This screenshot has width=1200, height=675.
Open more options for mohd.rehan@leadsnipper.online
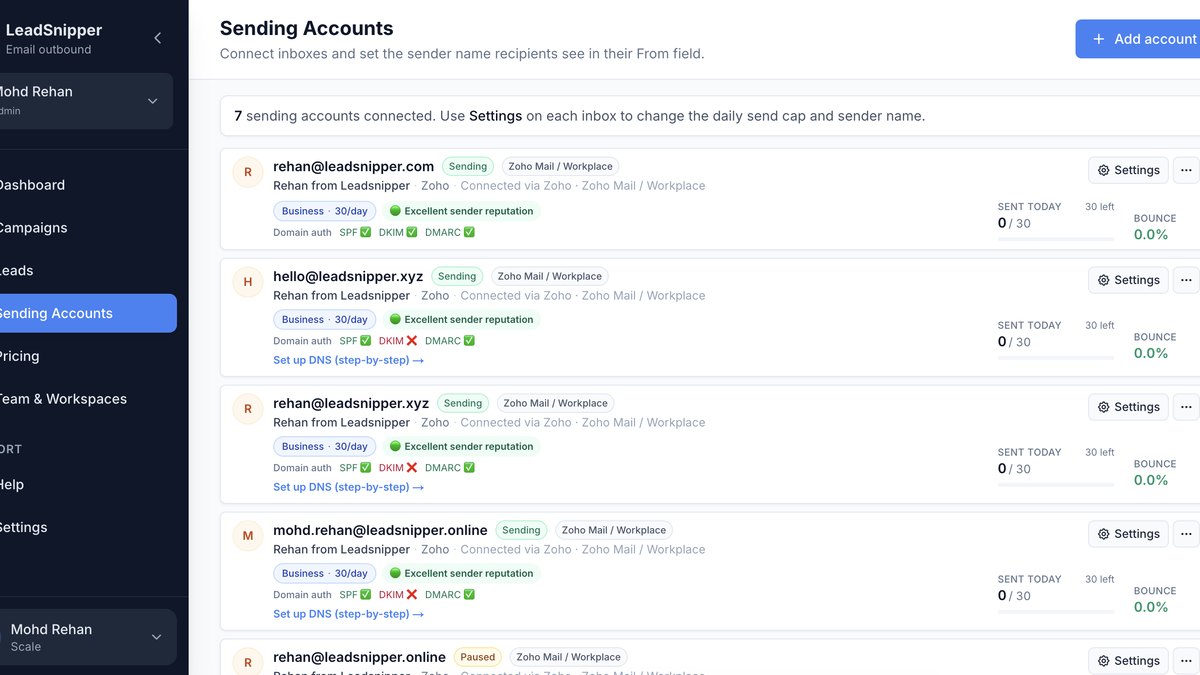(x=1186, y=534)
